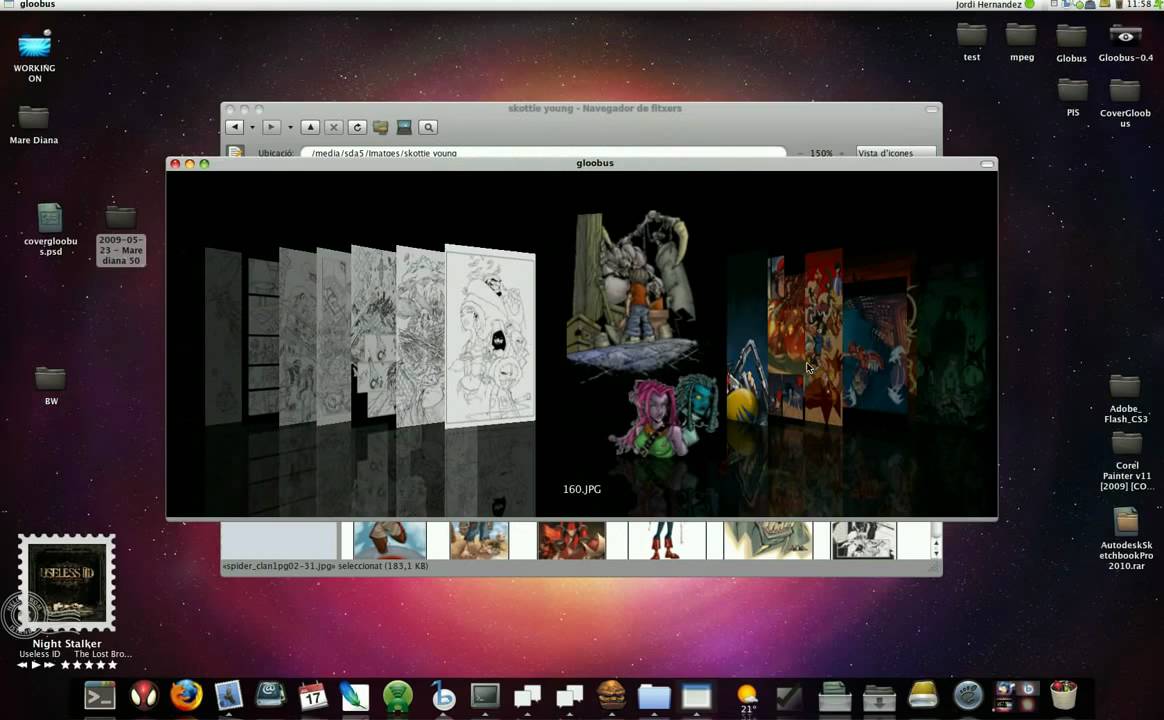Image resolution: width=1164 pixels, height=720 pixels.
Task: Click the magnifier search icon in file browser
Action: [x=428, y=127]
